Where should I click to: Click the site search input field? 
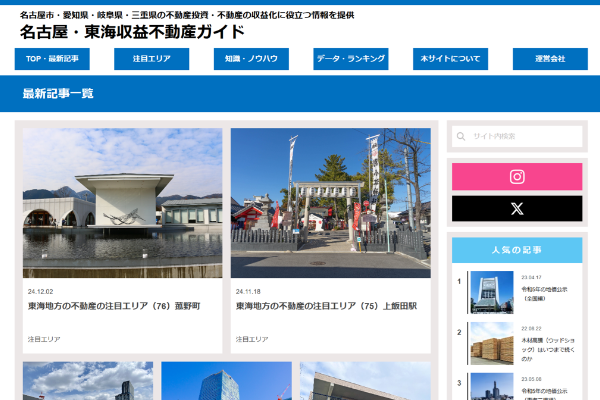tap(525, 137)
